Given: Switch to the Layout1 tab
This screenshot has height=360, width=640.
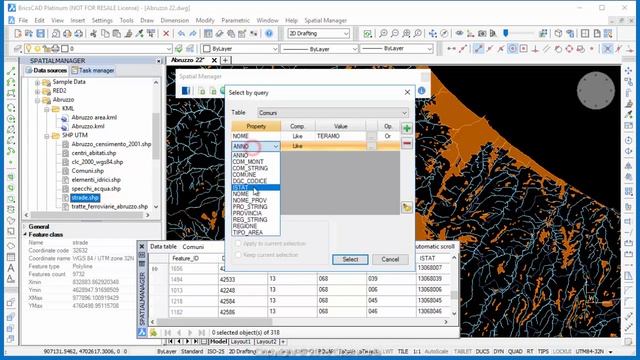Looking at the screenshot, I should click(240, 342).
